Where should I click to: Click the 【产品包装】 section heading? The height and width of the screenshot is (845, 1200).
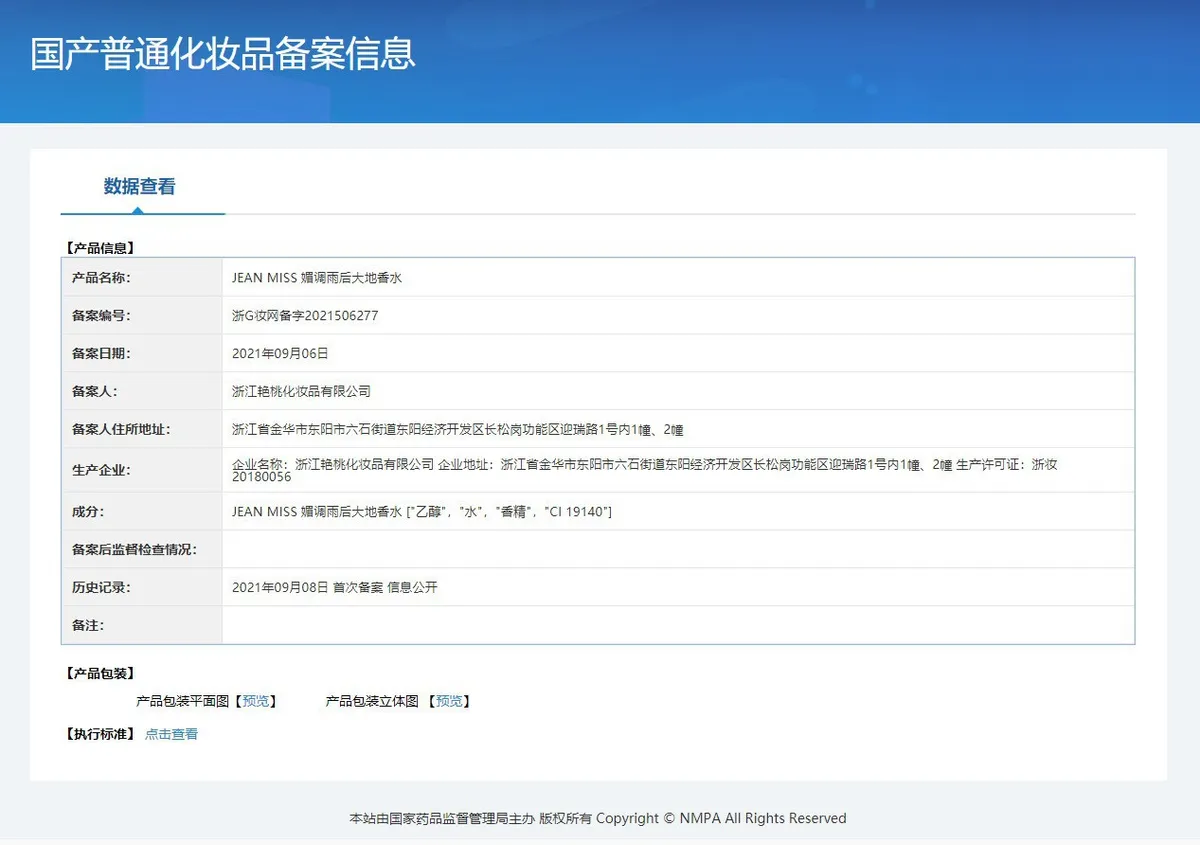tap(99, 673)
